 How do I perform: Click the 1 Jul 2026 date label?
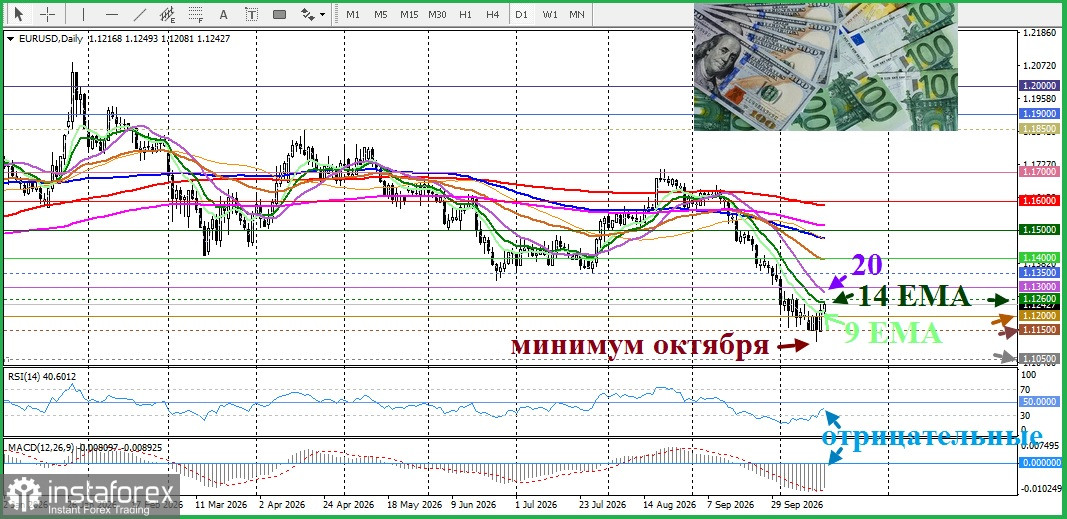click(537, 506)
